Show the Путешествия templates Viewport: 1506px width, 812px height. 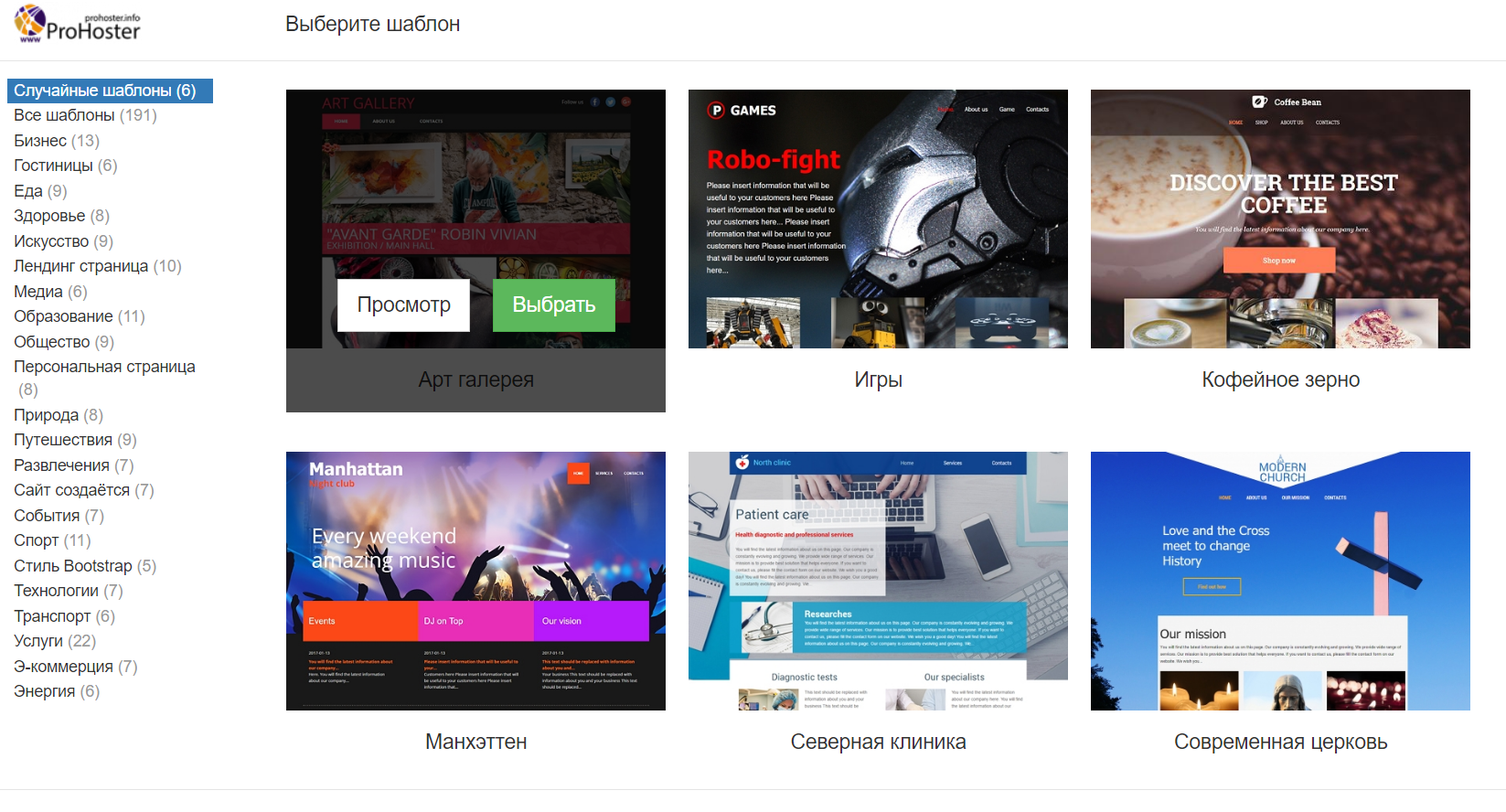75,440
